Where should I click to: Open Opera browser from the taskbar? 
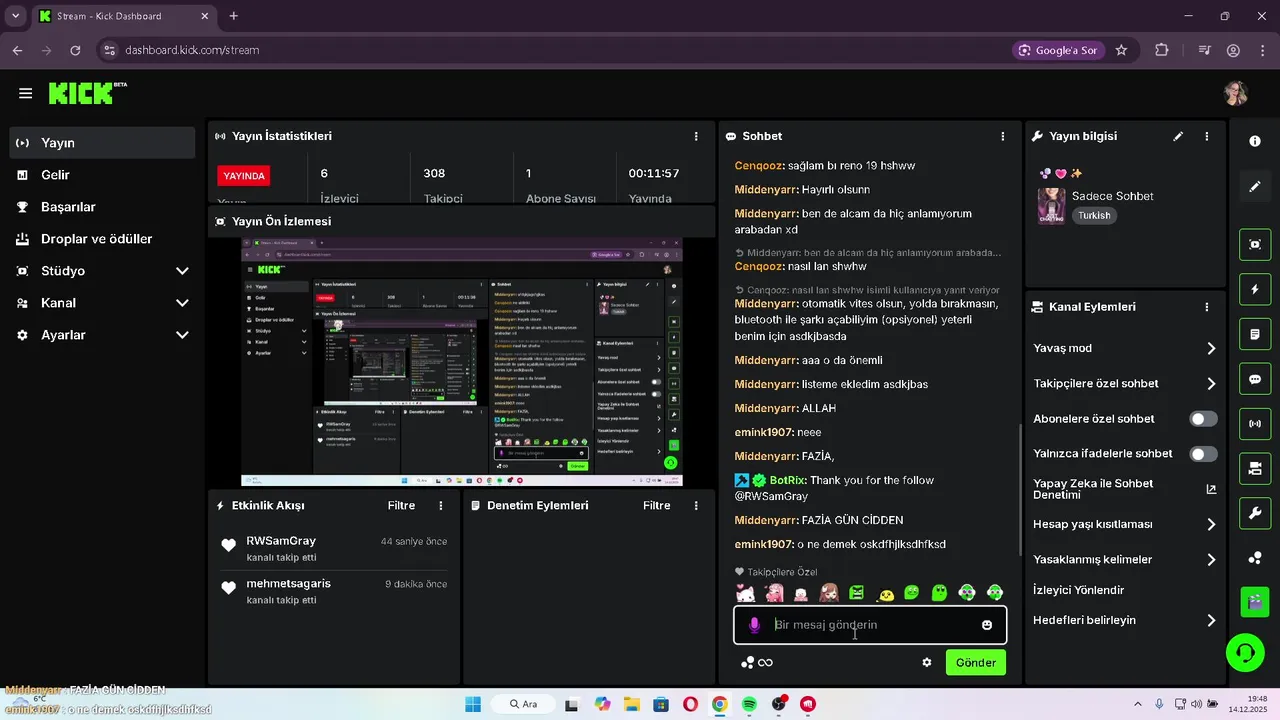click(690, 704)
